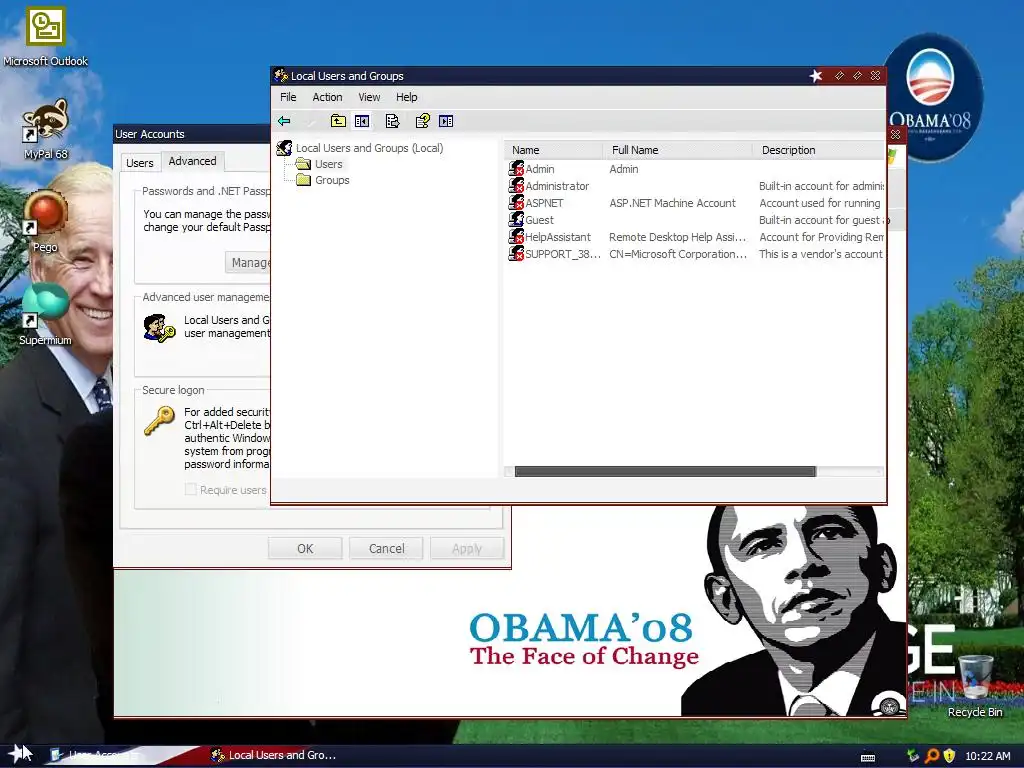Click the Up one level folder icon

point(338,121)
